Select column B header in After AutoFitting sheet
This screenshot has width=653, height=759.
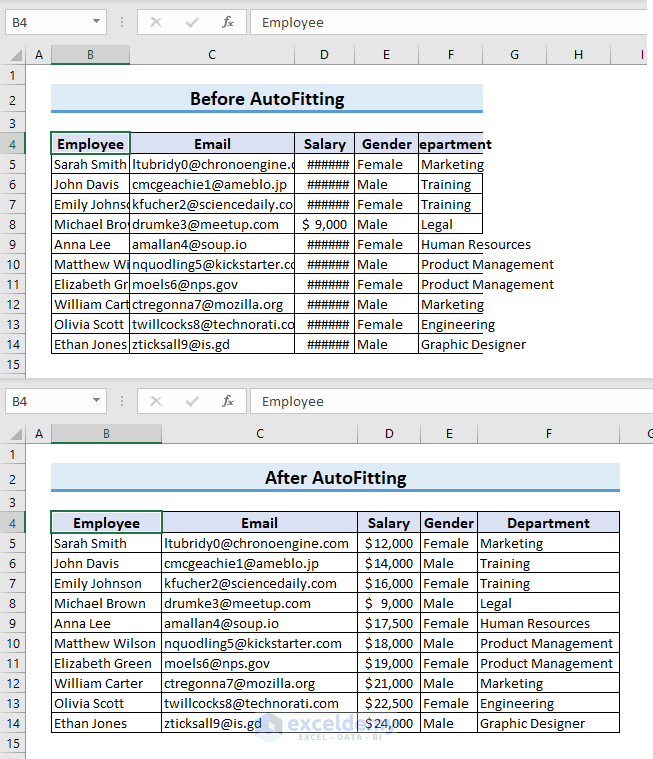106,434
